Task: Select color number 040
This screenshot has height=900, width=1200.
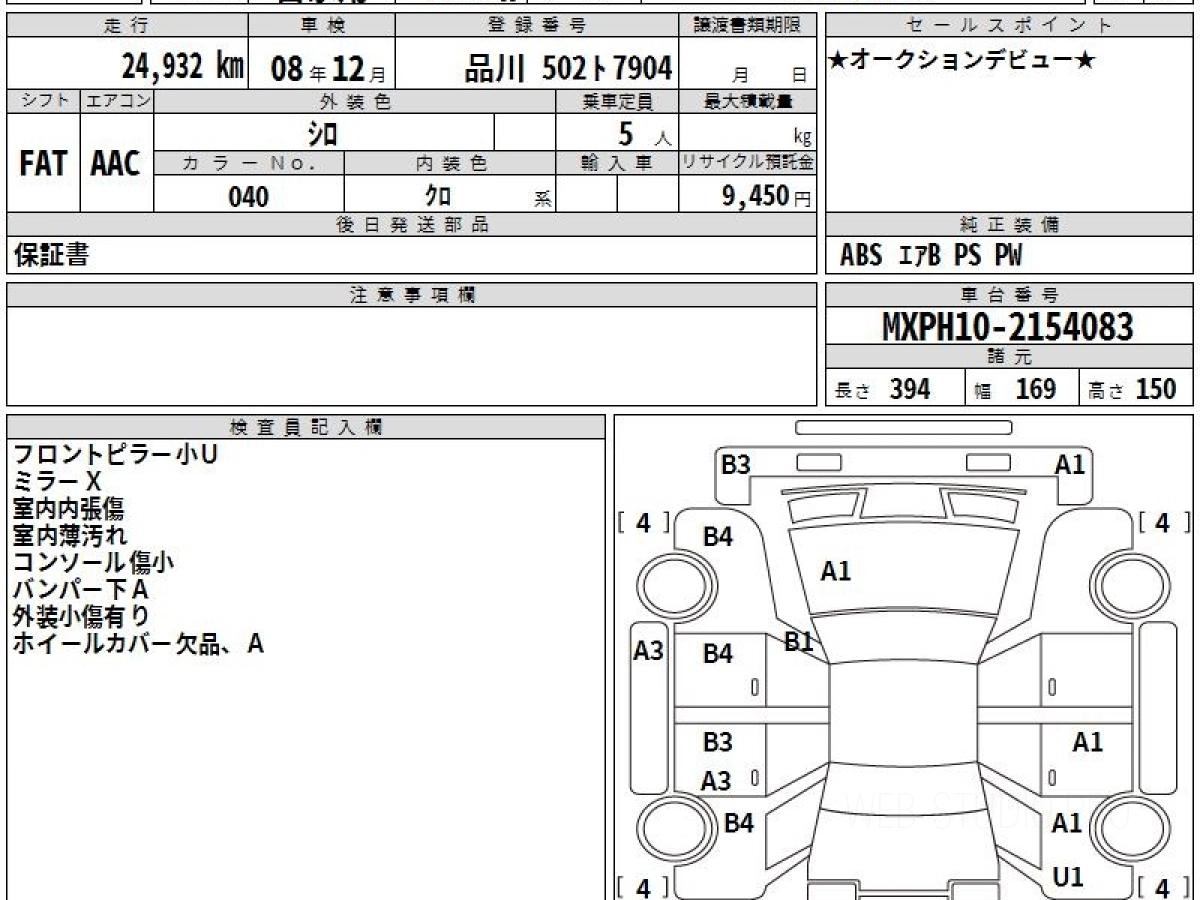Action: pyautogui.click(x=249, y=197)
